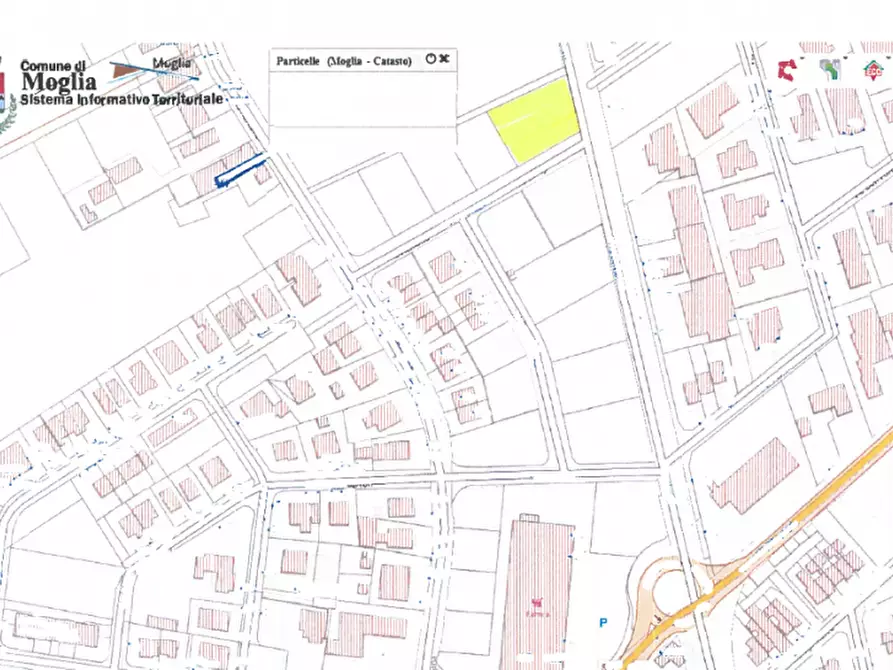Open the green and gray map layers icon
Image resolution: width=893 pixels, height=670 pixels.
coord(829,69)
